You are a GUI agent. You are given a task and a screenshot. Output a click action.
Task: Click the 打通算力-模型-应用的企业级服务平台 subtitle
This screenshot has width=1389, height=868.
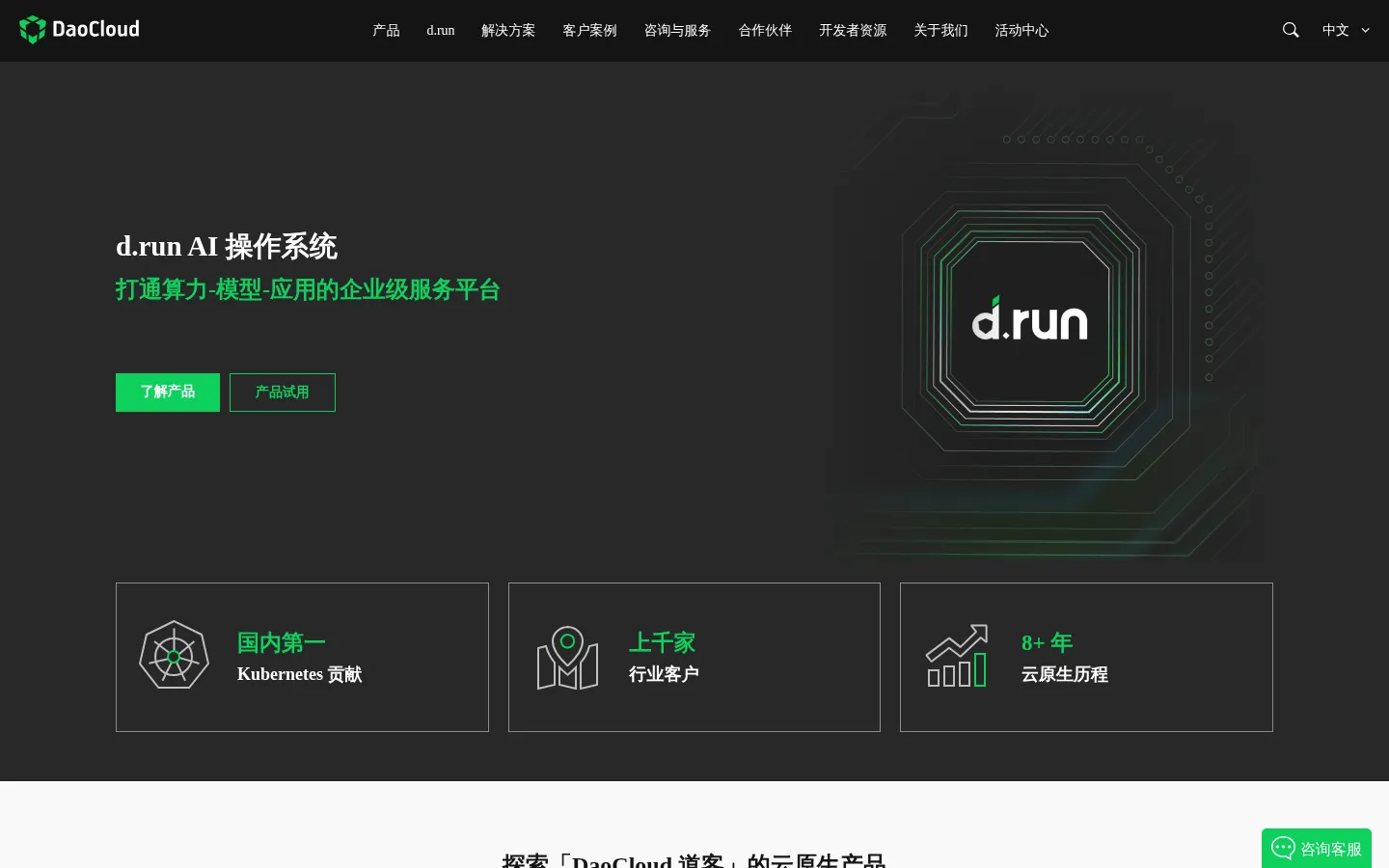coord(308,289)
